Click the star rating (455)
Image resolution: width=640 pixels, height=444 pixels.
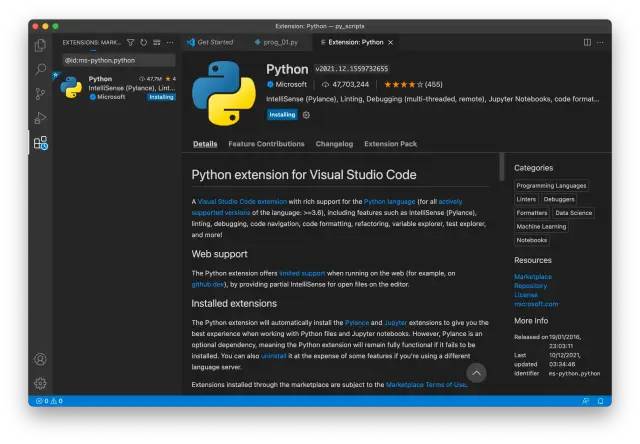tap(413, 84)
